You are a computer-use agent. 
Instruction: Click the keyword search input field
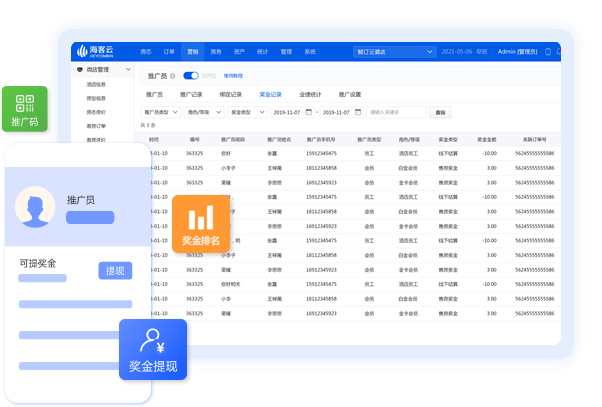click(397, 112)
